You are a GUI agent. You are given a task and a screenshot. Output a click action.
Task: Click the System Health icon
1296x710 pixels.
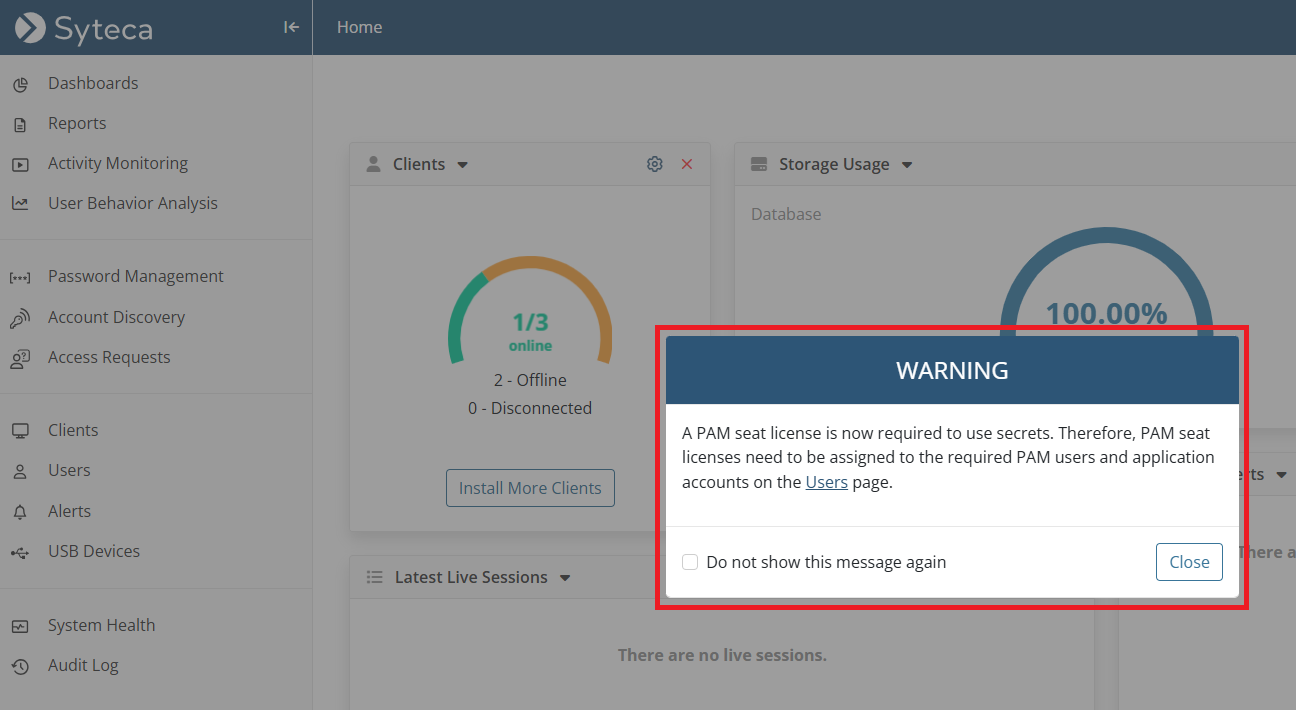tap(20, 626)
